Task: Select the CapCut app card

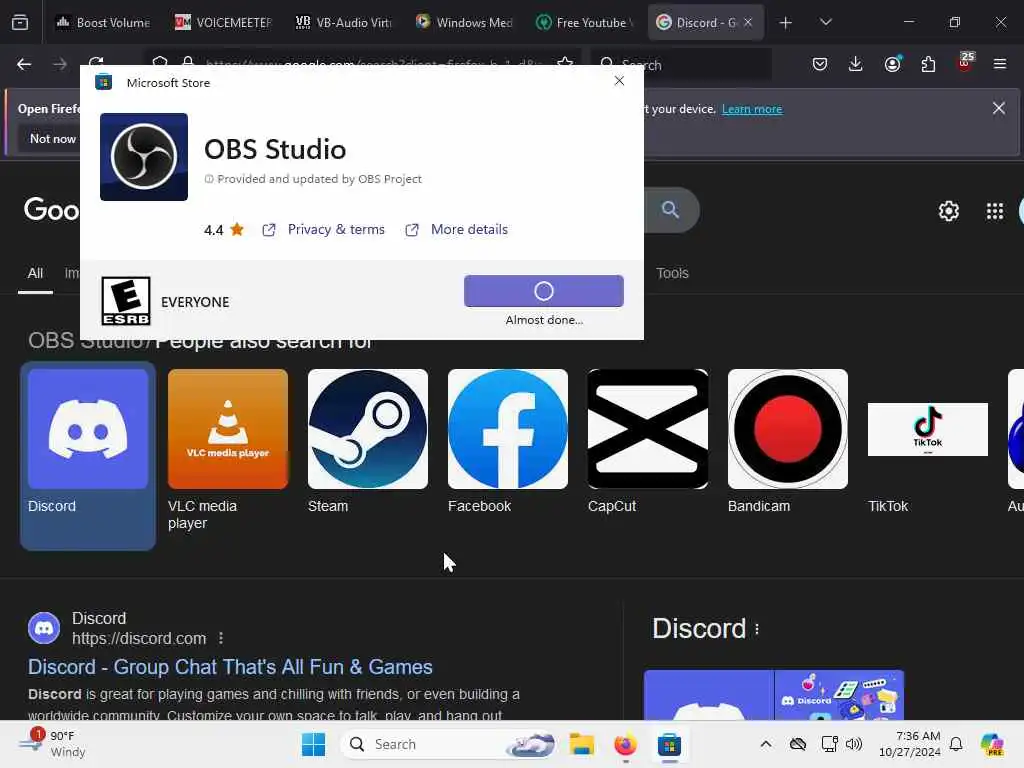Action: pos(648,442)
